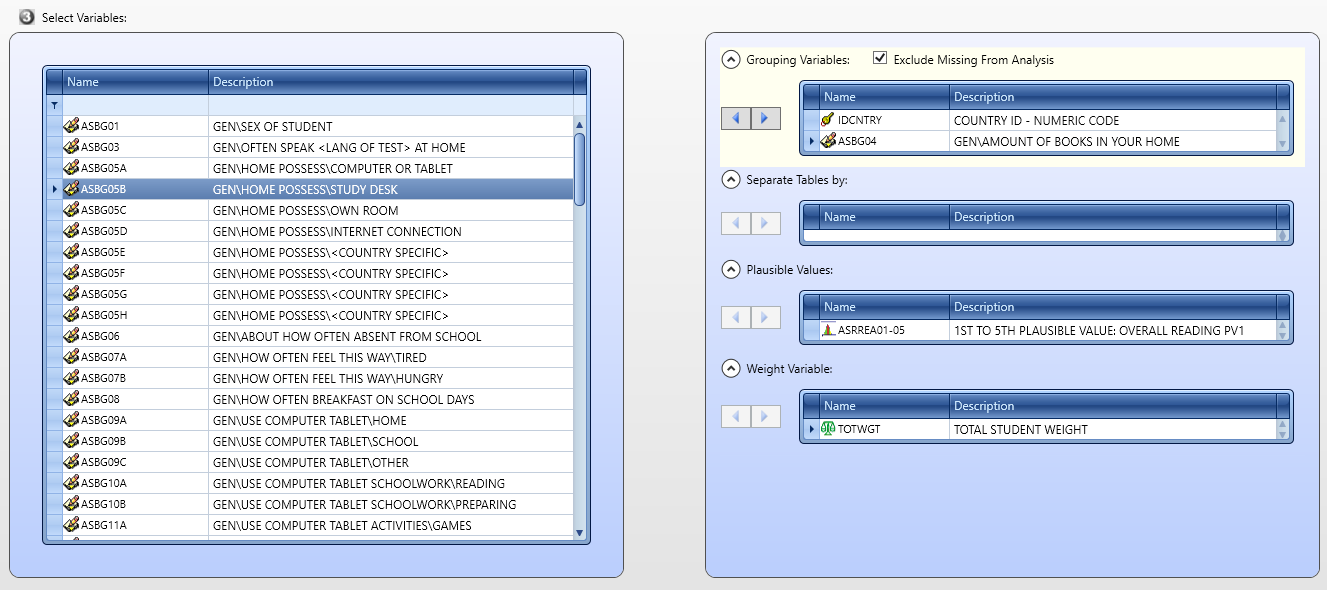1327x590 pixels.
Task: Click 'GEN\AMOUNT OF BOOKS IN YOUR HOME'
Action: [1067, 142]
